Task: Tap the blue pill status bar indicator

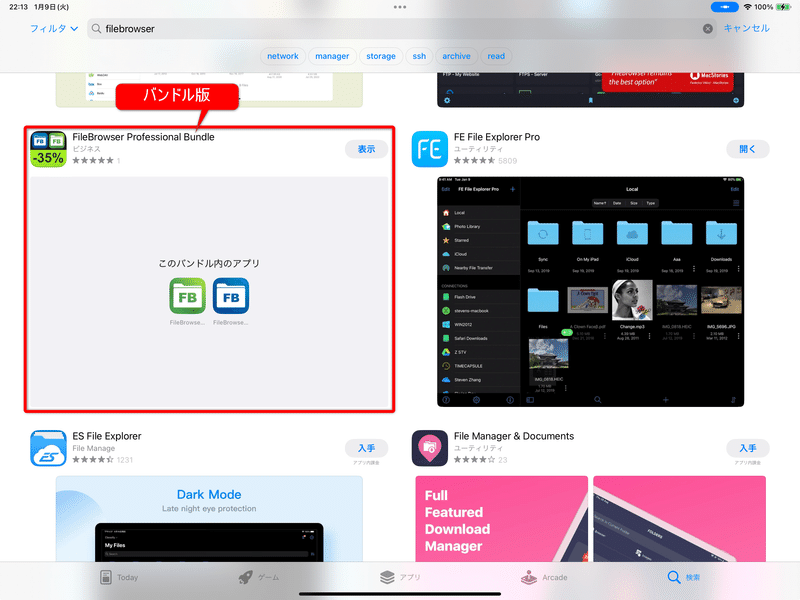Action: pyautogui.click(x=724, y=7)
